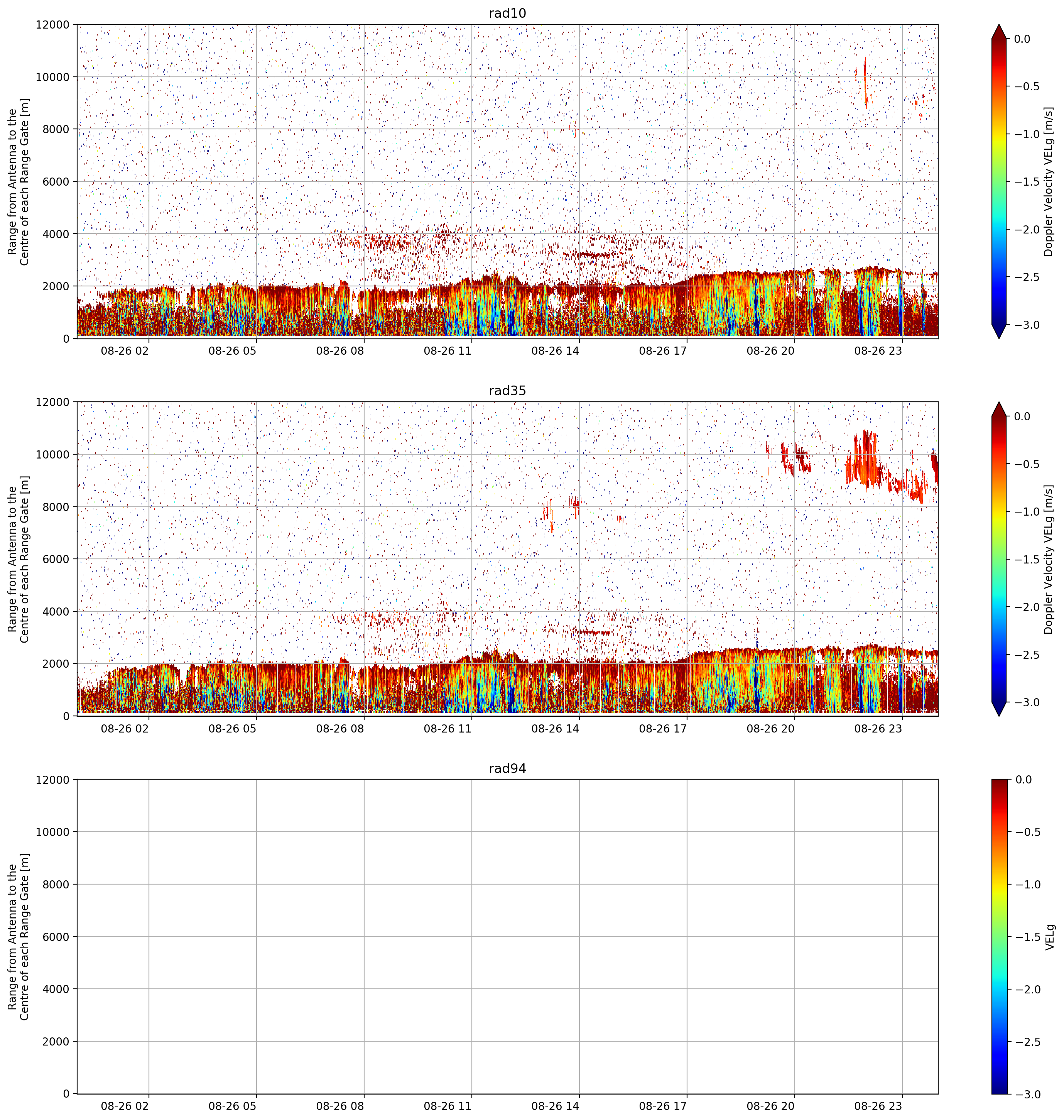Click the 10000 y-tick on rad94
This screenshot has height=1120, width=1064.
click(x=52, y=832)
